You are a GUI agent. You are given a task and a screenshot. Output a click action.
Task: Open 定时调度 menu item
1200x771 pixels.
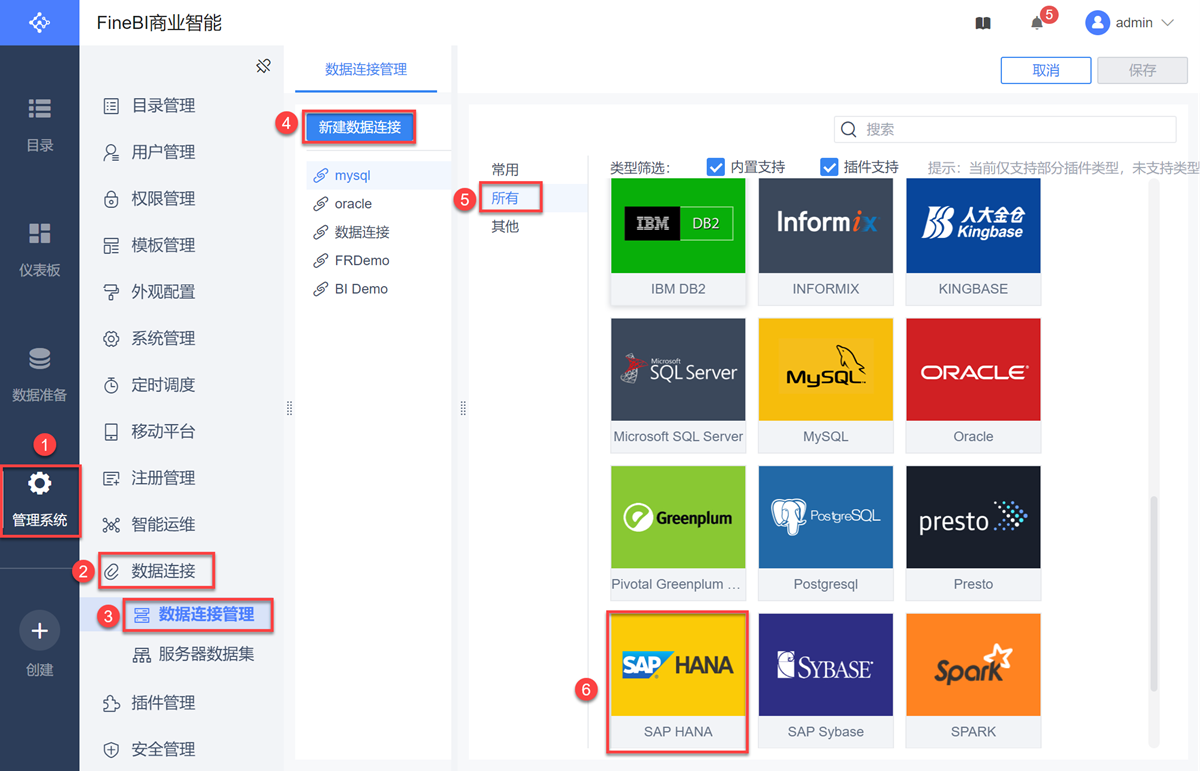[150, 385]
